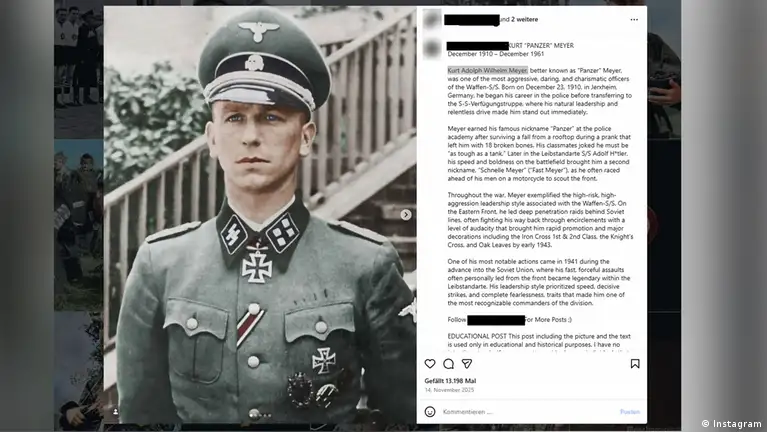This screenshot has width=767, height=432.
Task: Open the emoji picker smiley icon
Action: (430, 411)
